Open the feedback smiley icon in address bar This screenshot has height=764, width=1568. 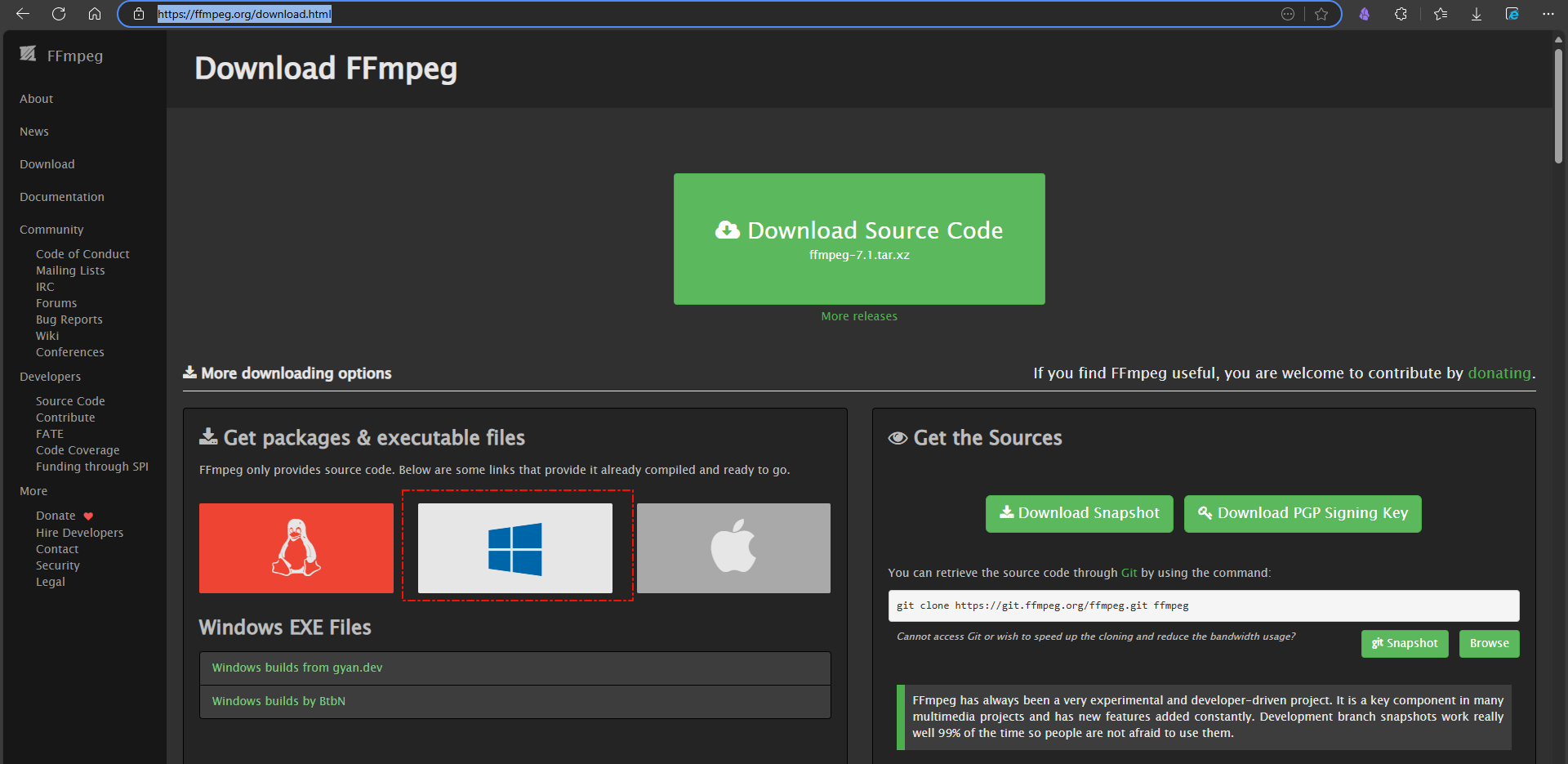(1288, 14)
